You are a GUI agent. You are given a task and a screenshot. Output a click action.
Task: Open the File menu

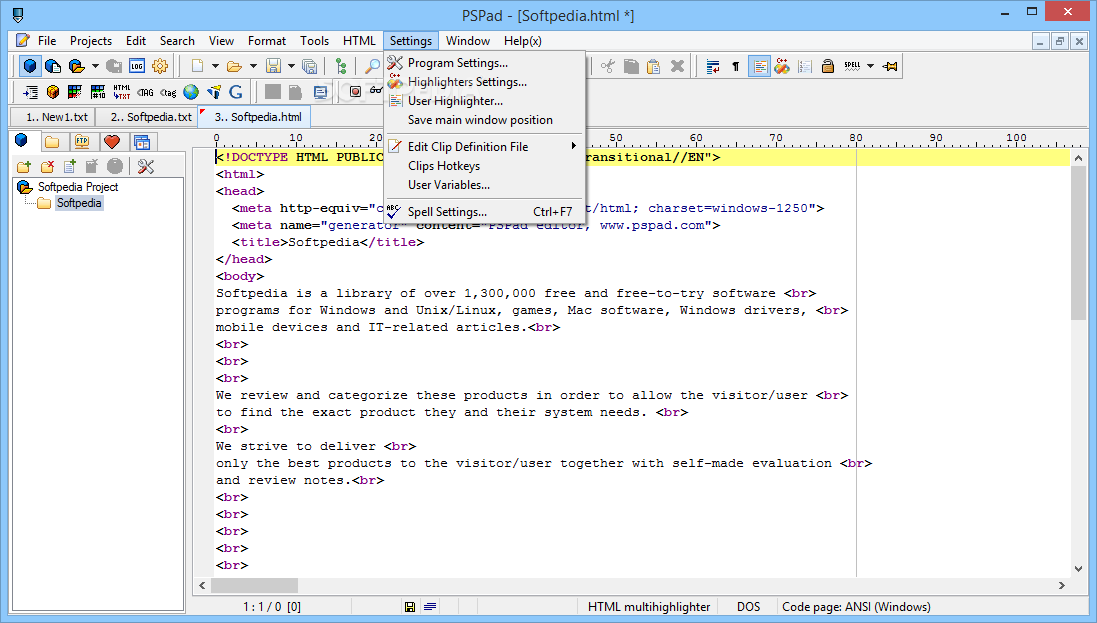coord(47,41)
